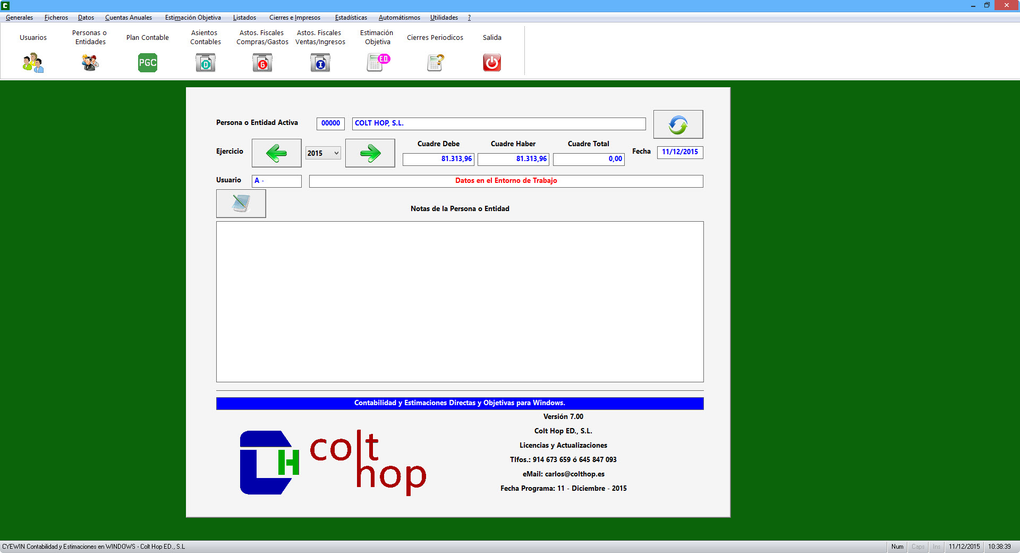Screen dimensions: 1020x553
Task: Click CYEWIN Contabilidad status bar text
Action: [94, 546]
